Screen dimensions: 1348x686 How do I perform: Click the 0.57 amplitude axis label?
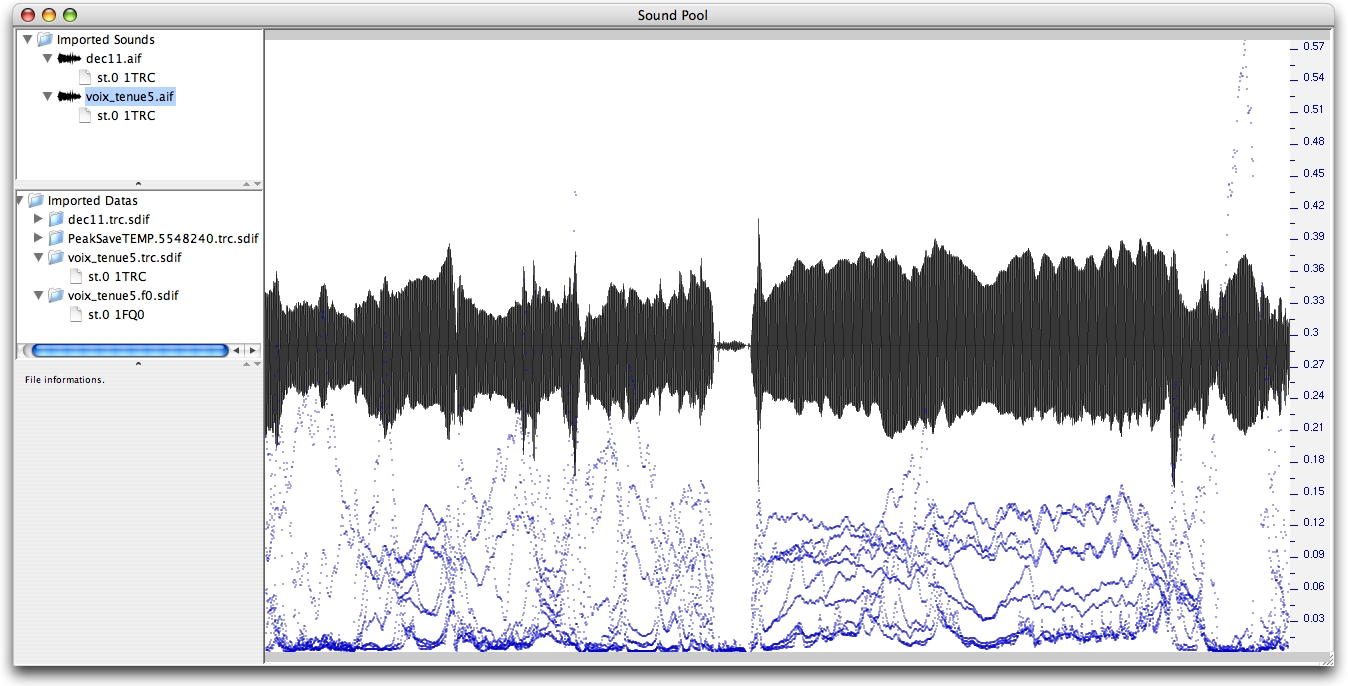(x=1313, y=46)
